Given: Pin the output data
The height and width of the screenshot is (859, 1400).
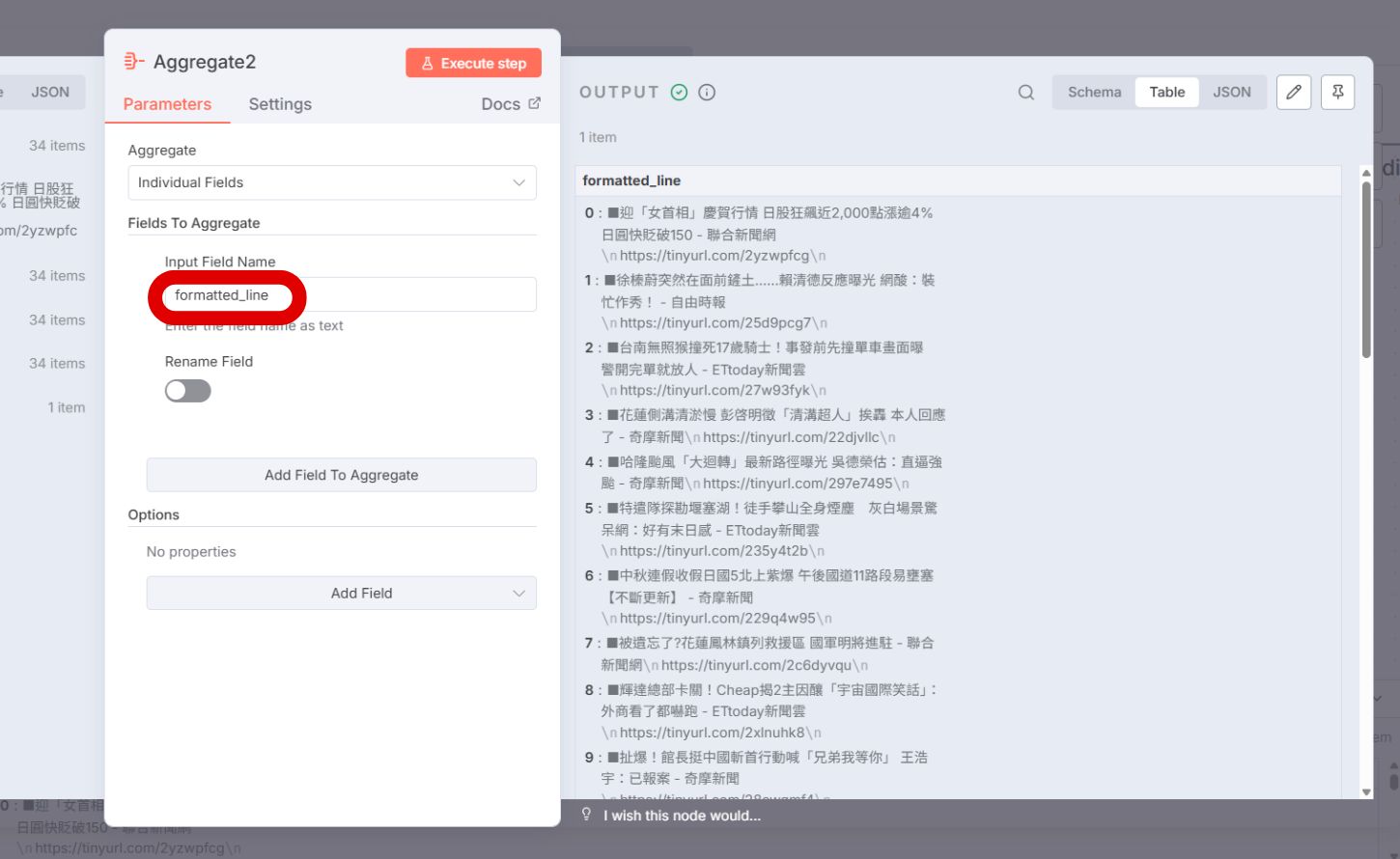Looking at the screenshot, I should pos(1337,92).
